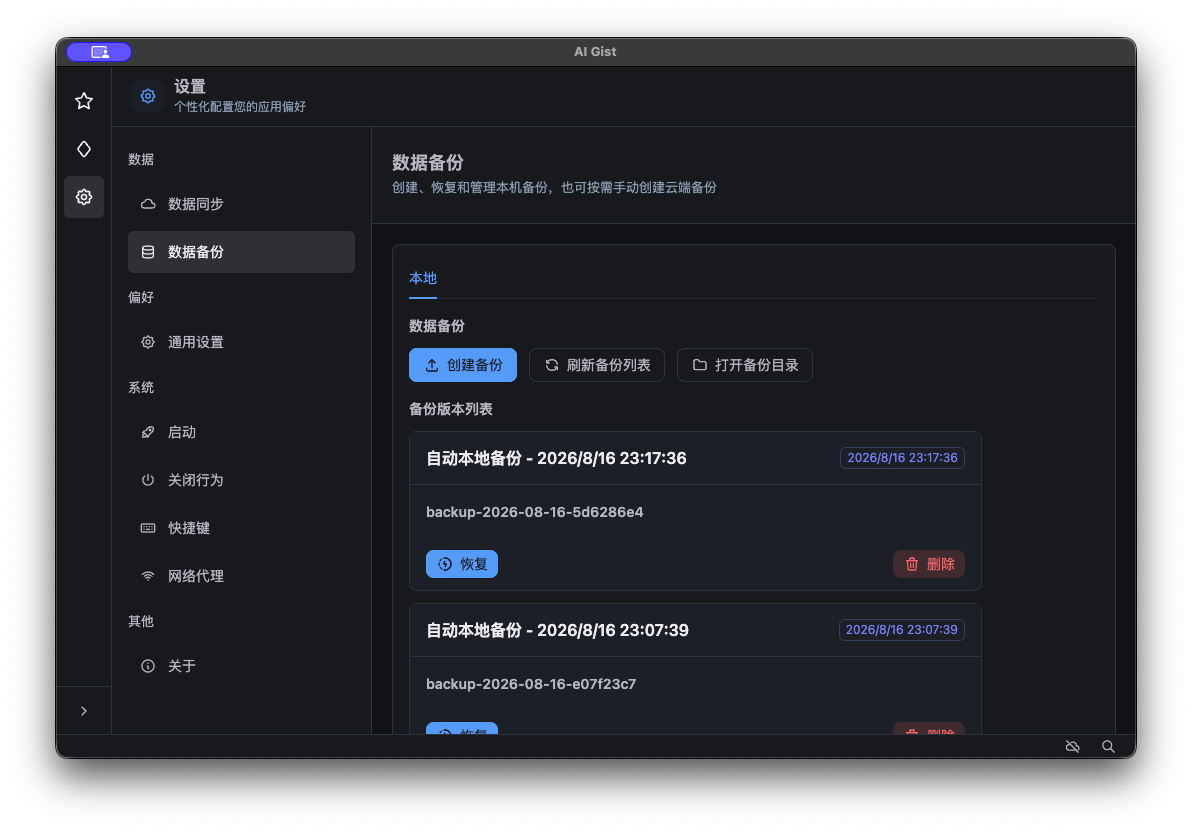Viewport: 1192px width, 832px height.
Task: Click the 备份版本列表 heading
Action: 451,409
